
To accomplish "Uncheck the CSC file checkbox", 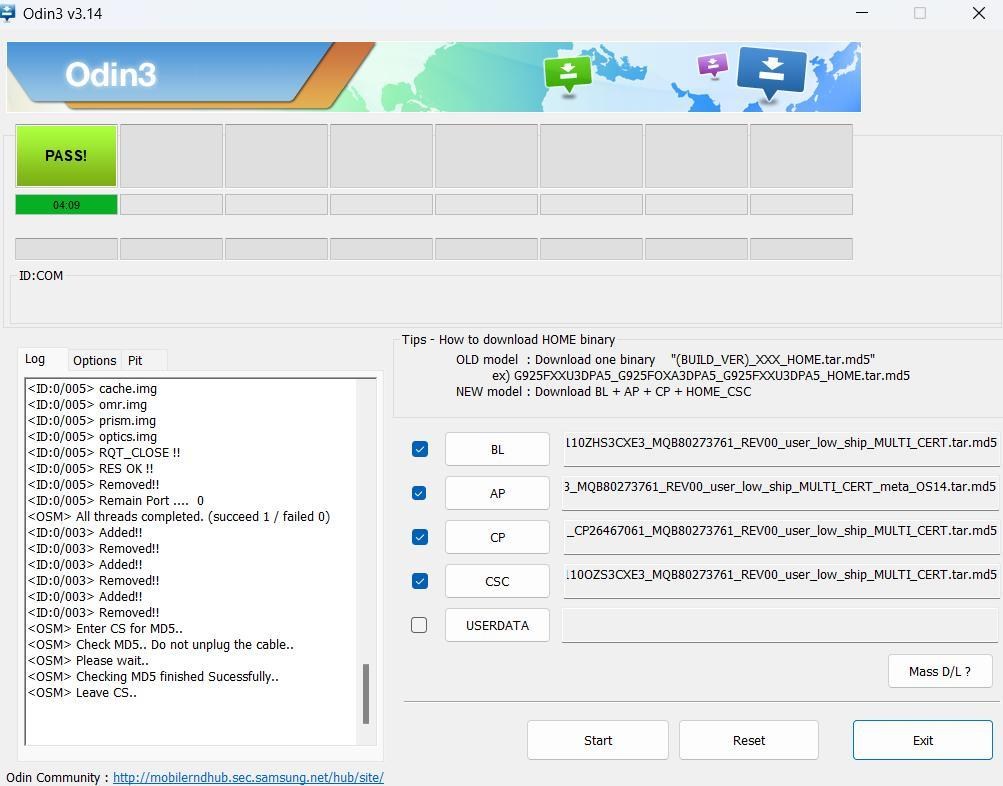I will 420,581.
